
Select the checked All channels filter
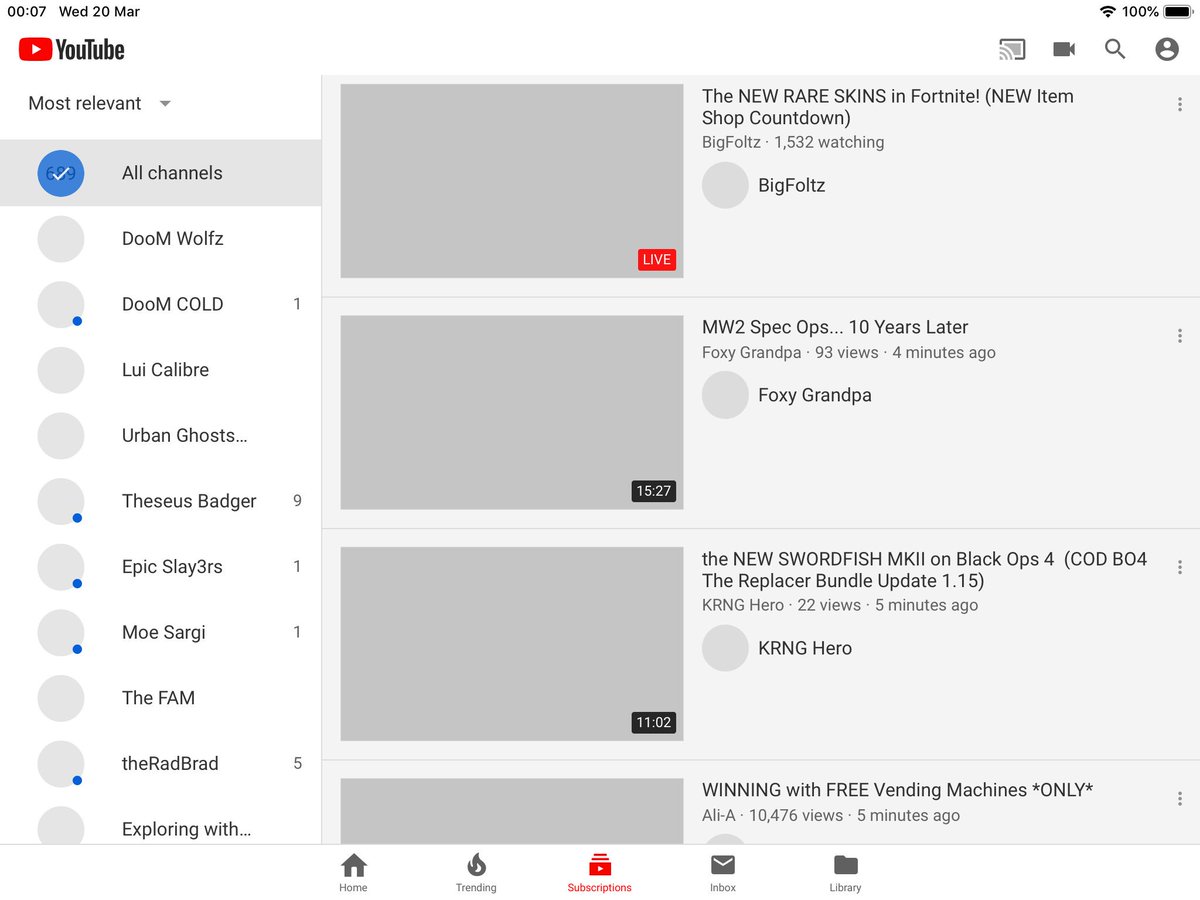click(x=160, y=173)
